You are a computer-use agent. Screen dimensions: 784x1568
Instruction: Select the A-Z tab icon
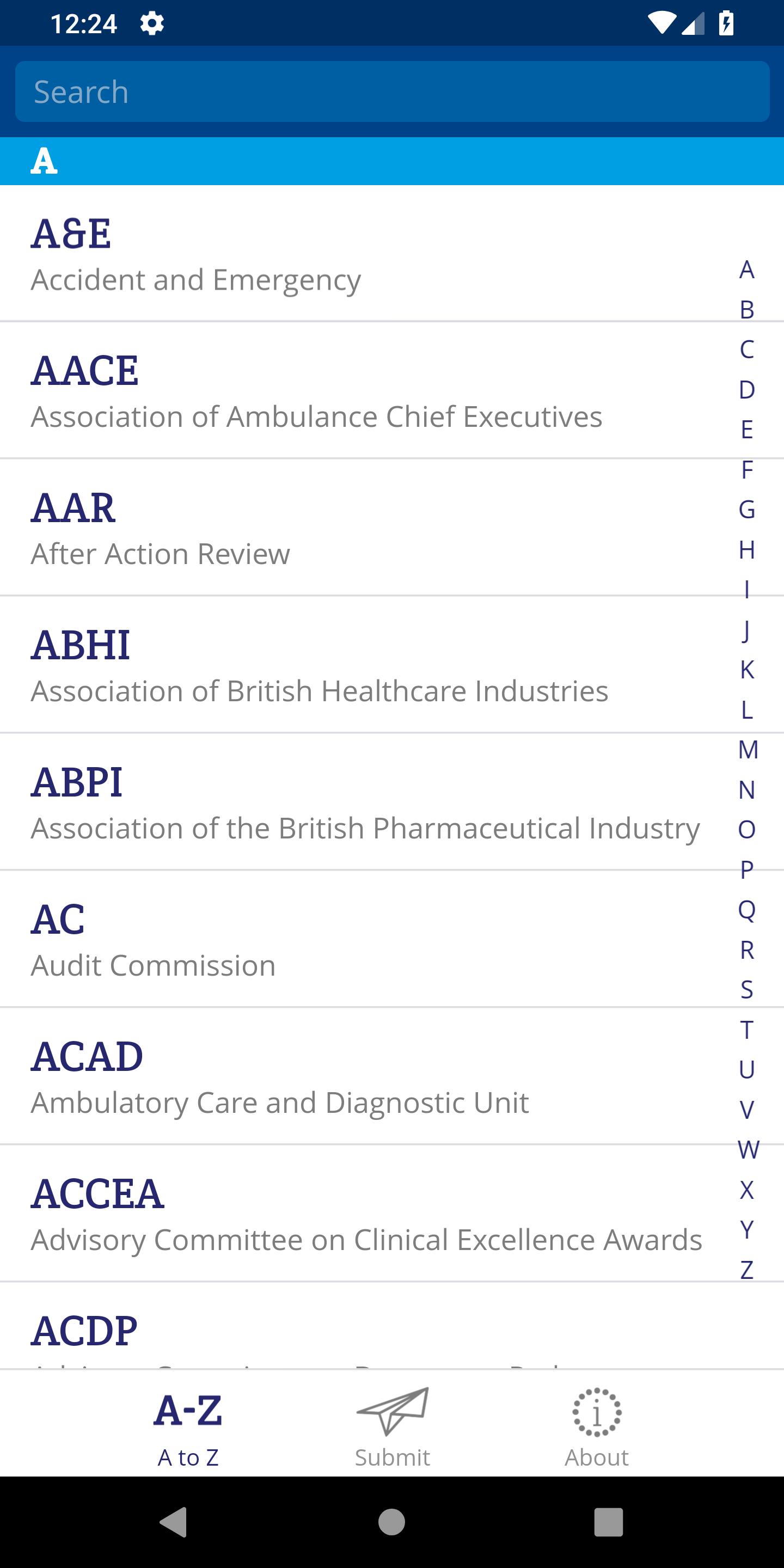pos(188,1410)
